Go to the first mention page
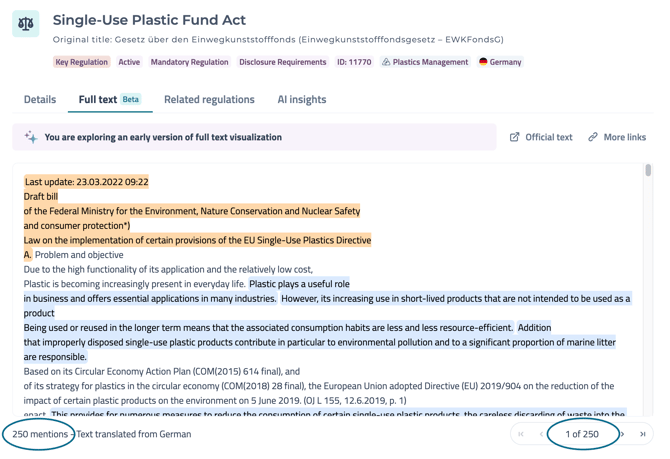 tap(521, 434)
